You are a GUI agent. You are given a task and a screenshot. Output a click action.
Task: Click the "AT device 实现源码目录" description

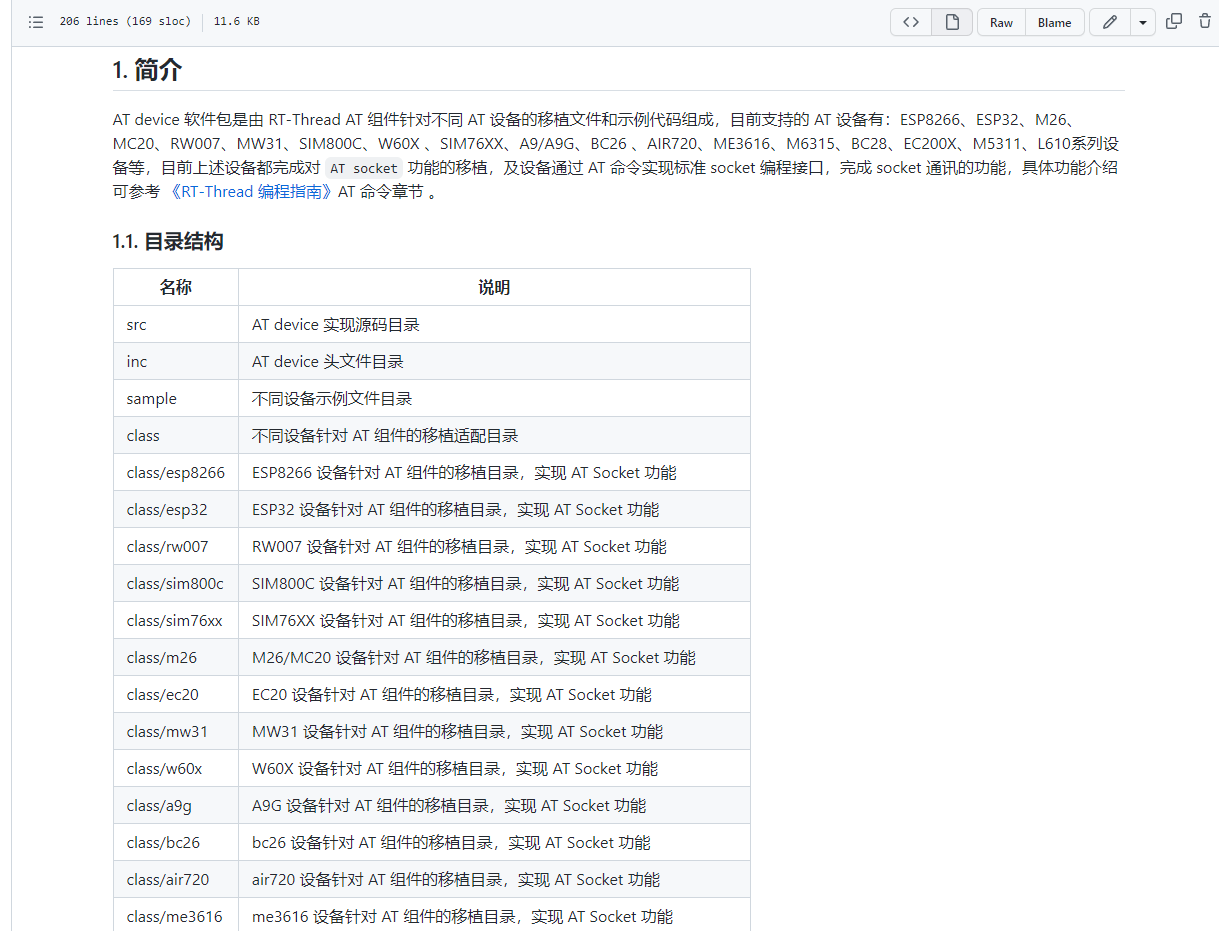pyautogui.click(x=336, y=324)
